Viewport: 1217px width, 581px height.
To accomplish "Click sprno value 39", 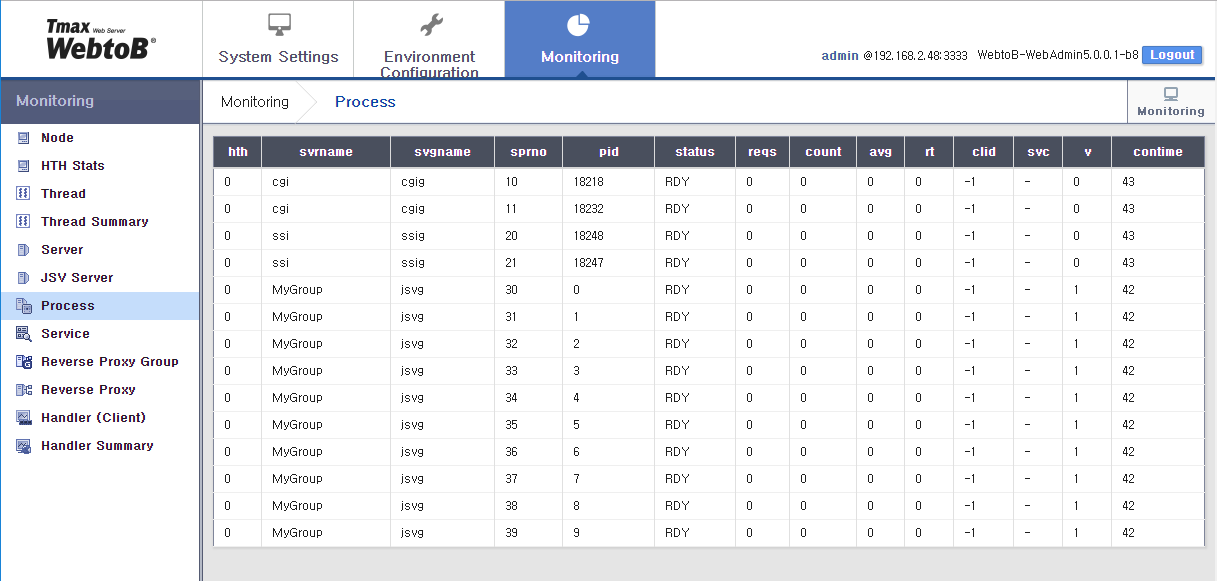I will 512,533.
